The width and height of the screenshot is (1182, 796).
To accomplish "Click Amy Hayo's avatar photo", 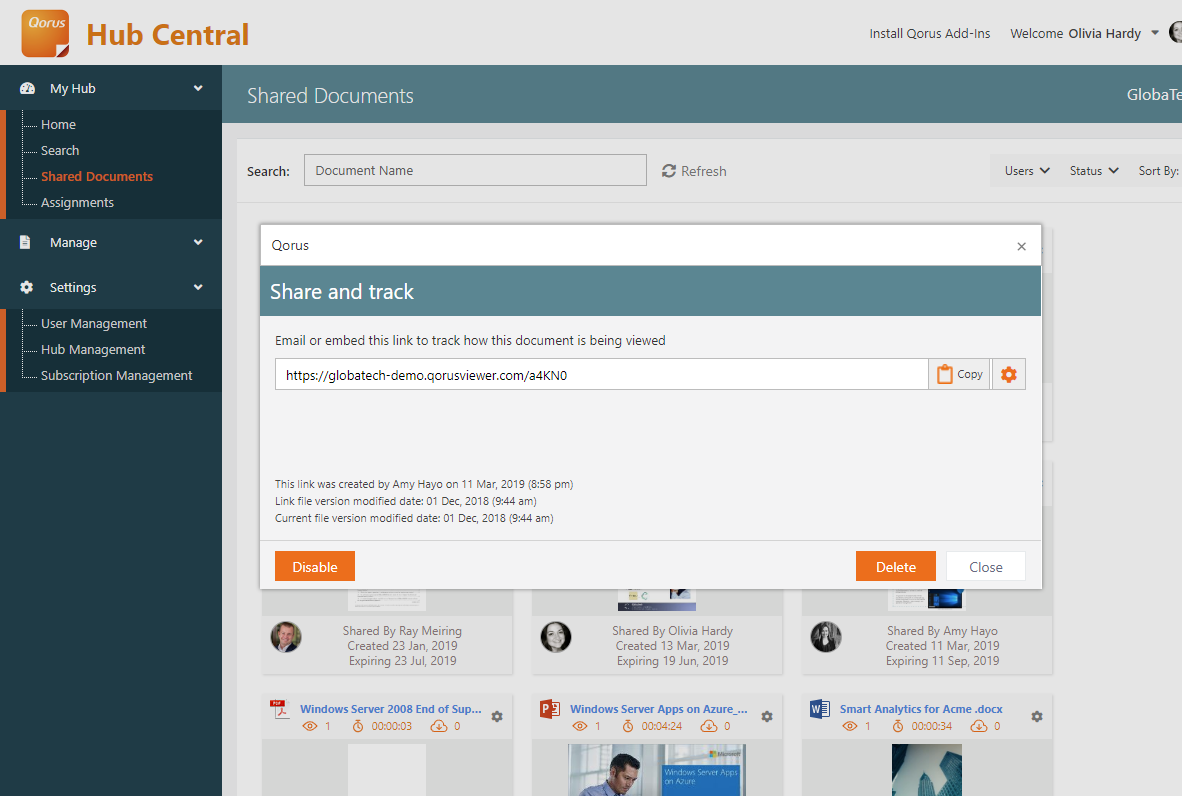I will point(826,637).
